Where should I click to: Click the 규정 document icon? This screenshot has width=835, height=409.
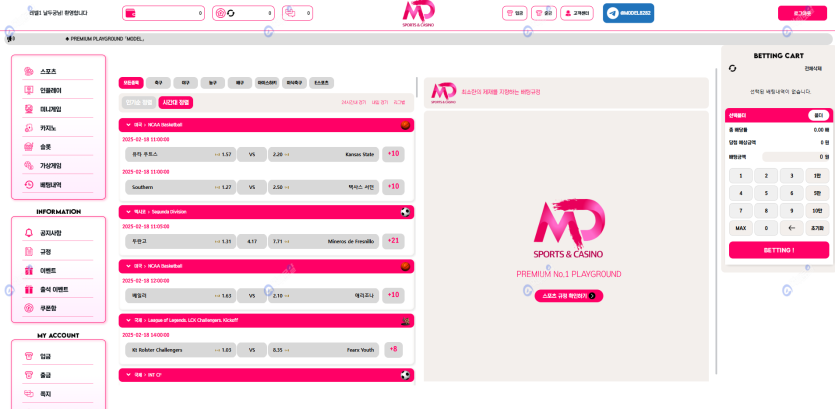29,252
